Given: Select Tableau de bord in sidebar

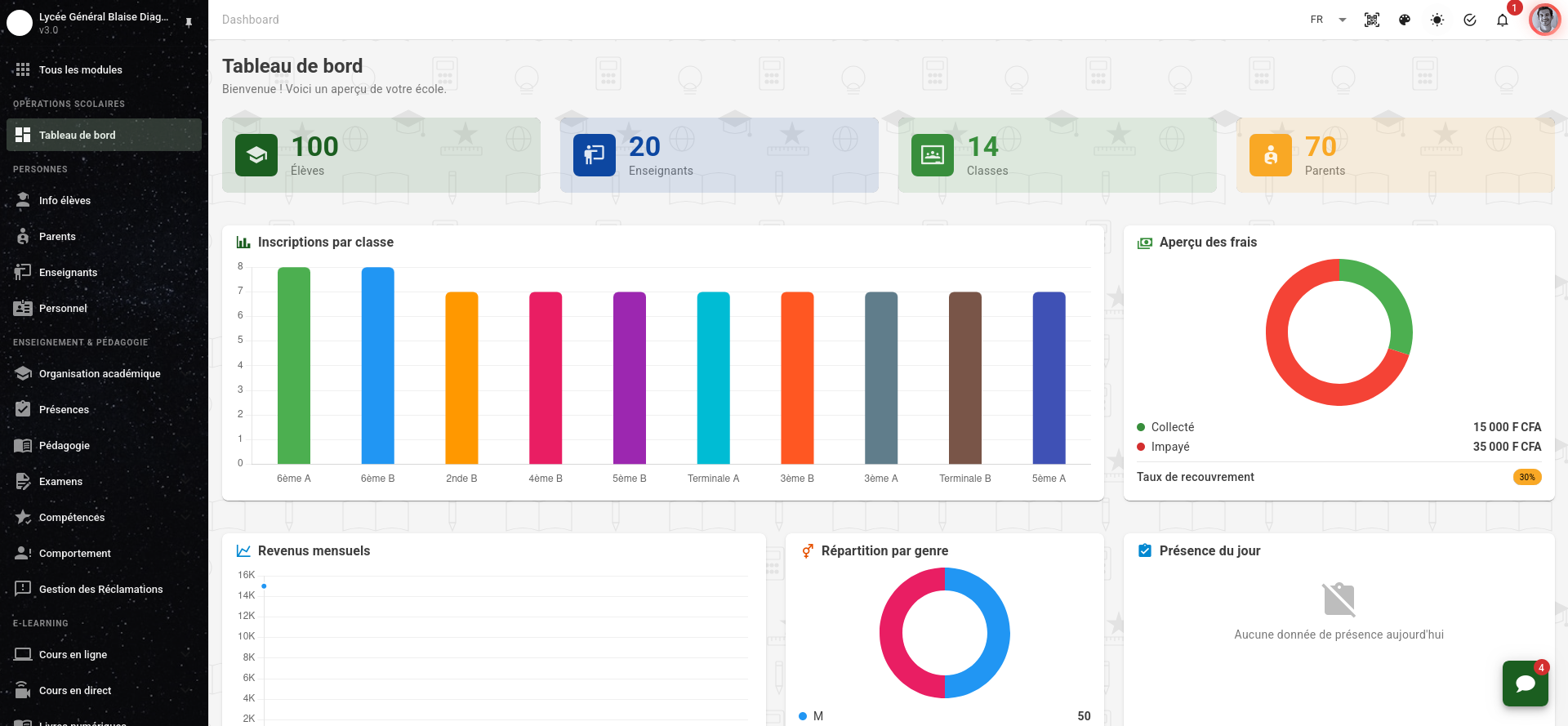Looking at the screenshot, I should (x=104, y=135).
